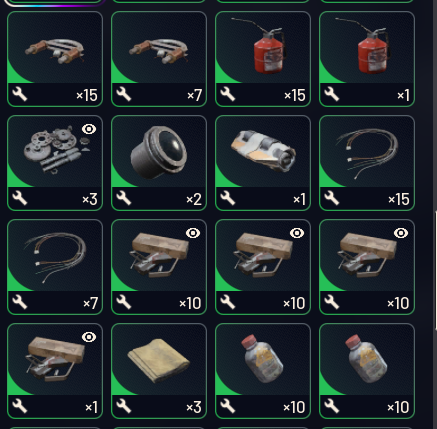Select the black dome lens item x2
Image resolution: width=437 pixels, height=429 pixels.
[x=159, y=163]
